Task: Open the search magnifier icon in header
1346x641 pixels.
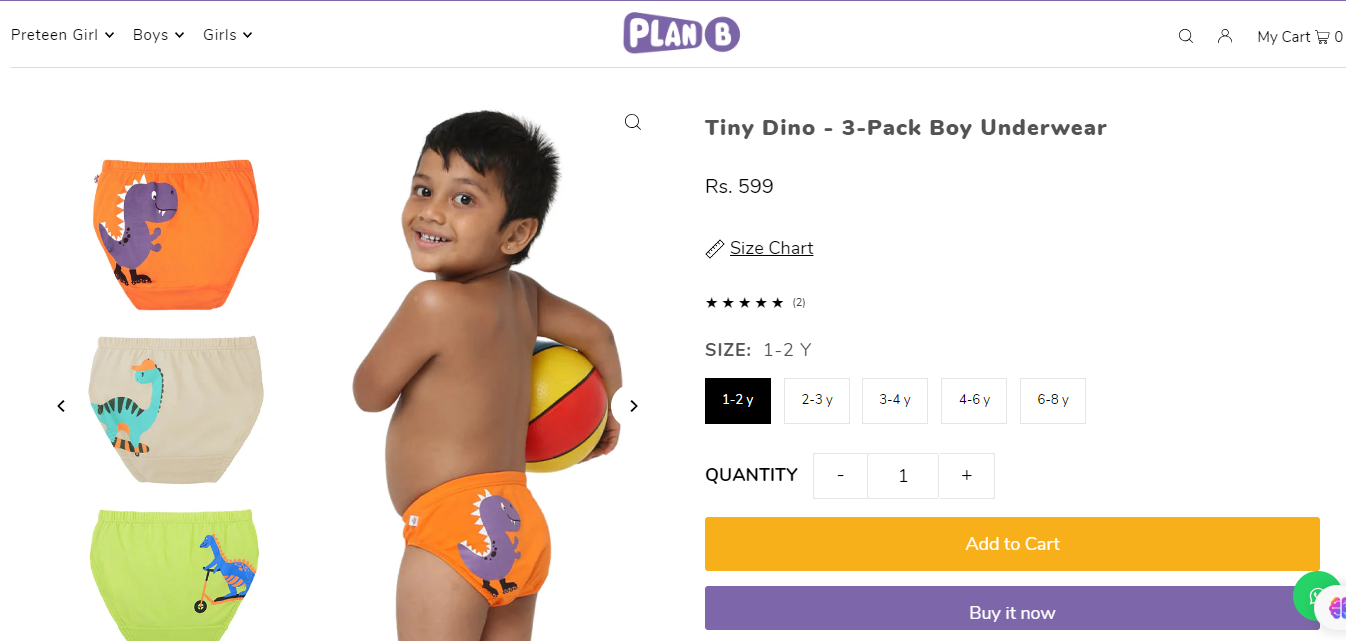Action: (x=1186, y=36)
